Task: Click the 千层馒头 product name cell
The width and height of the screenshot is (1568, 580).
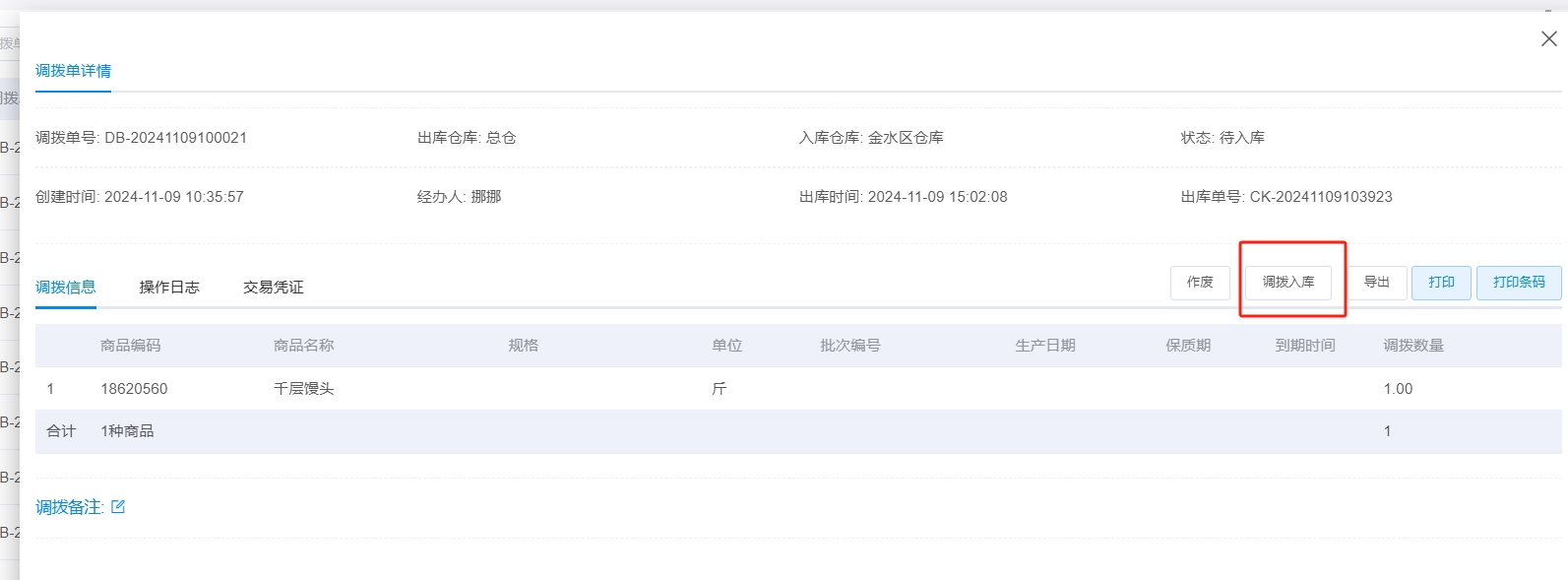Action: pyautogui.click(x=303, y=389)
